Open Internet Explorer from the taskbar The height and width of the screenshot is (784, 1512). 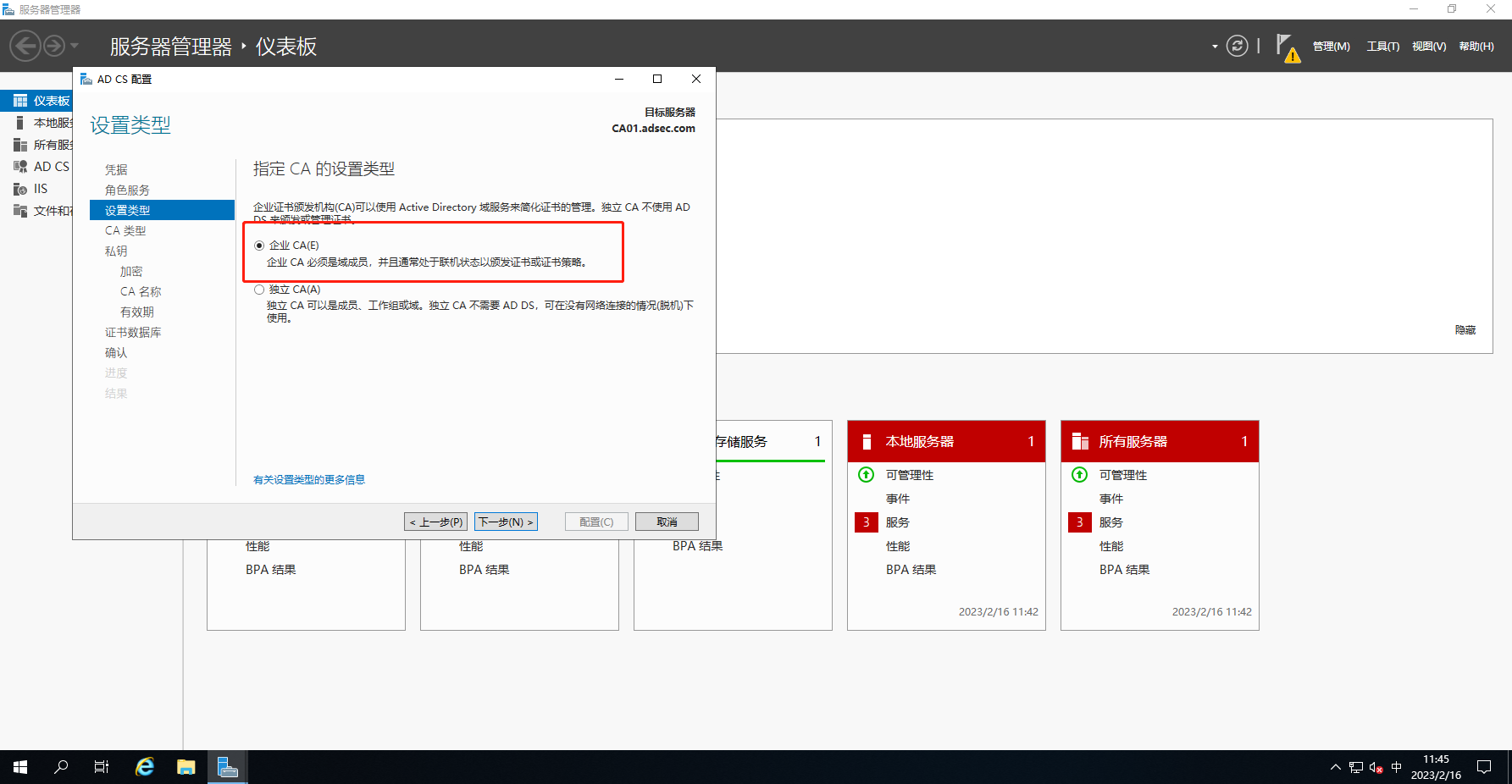(x=145, y=767)
